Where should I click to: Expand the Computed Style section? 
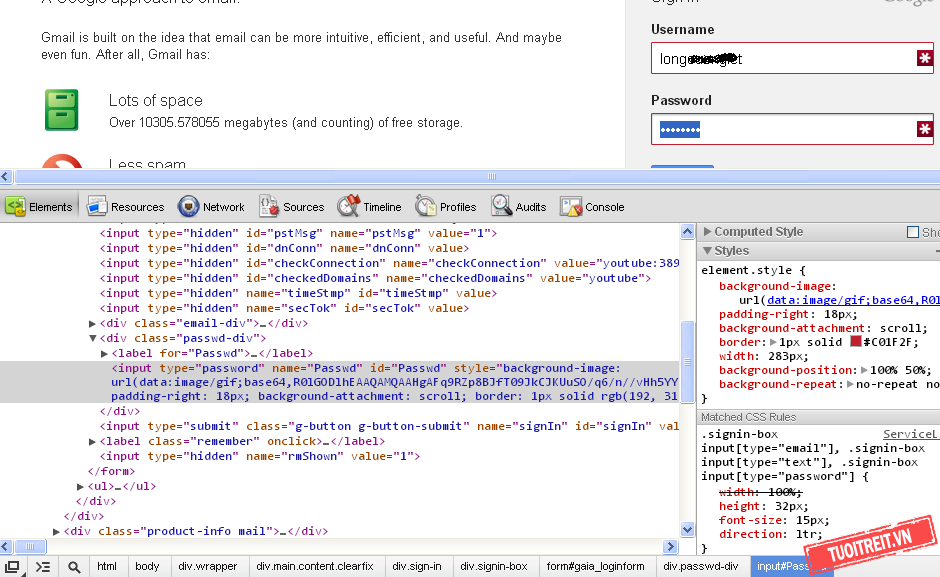pyautogui.click(x=708, y=232)
